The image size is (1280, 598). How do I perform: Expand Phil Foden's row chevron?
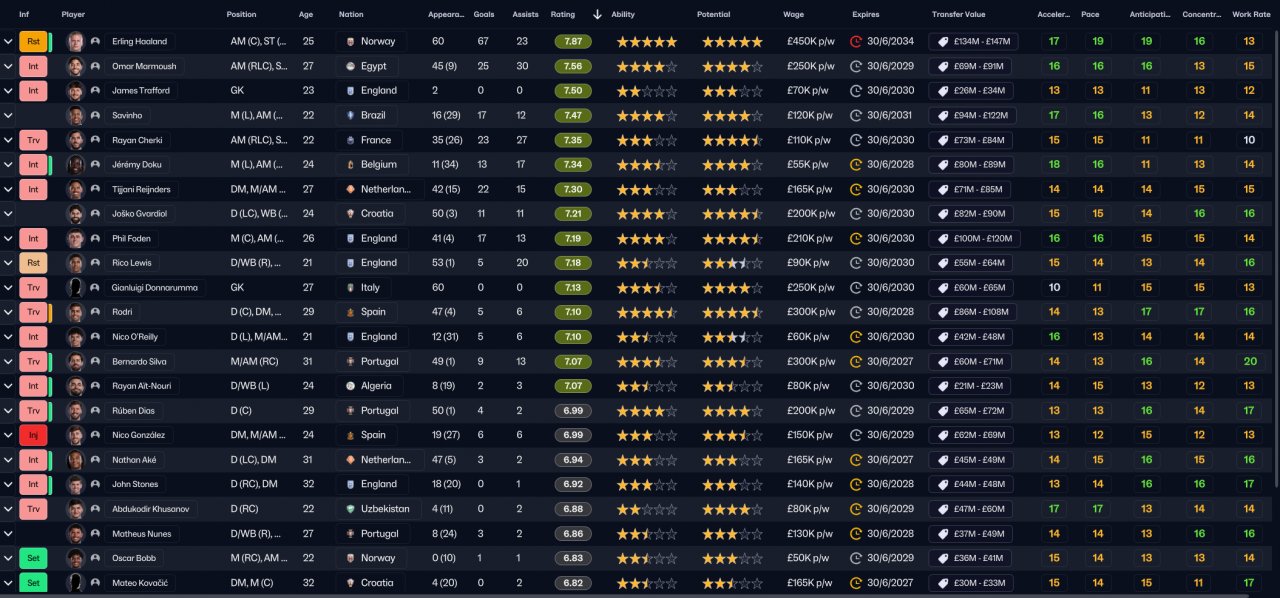[8, 238]
